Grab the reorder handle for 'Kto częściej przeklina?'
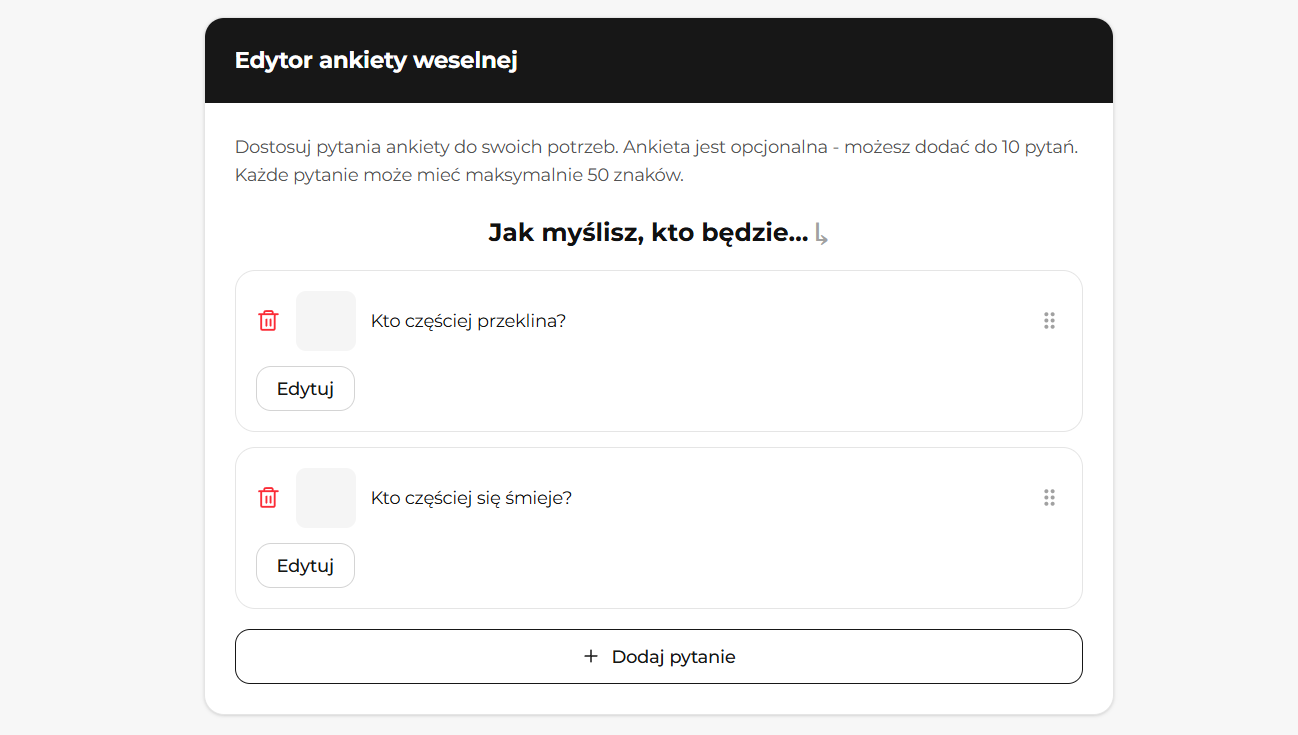 (x=1049, y=321)
